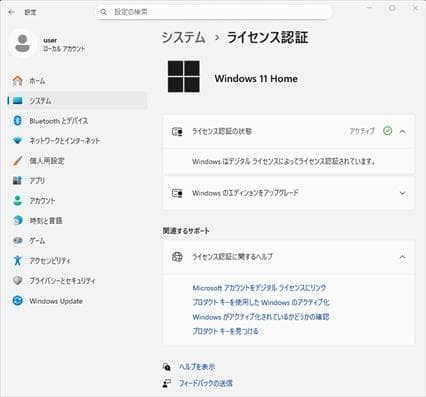Open 個人用設定 in the sidebar
Image resolution: width=426 pixels, height=397 pixels.
77,160
